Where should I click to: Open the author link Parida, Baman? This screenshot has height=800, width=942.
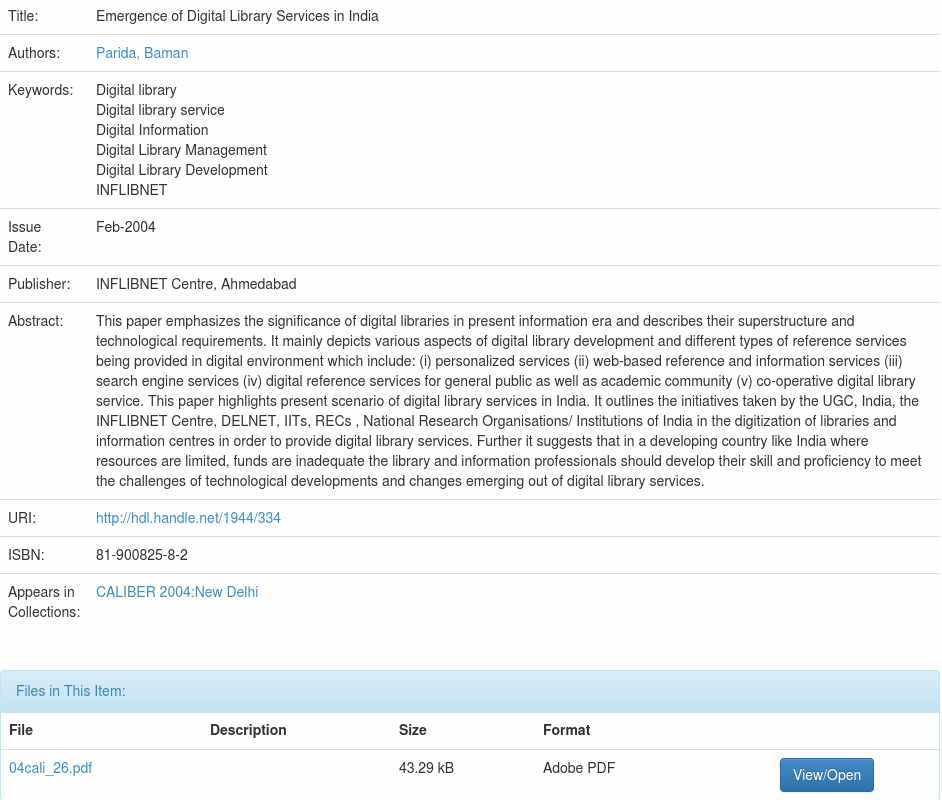point(142,53)
